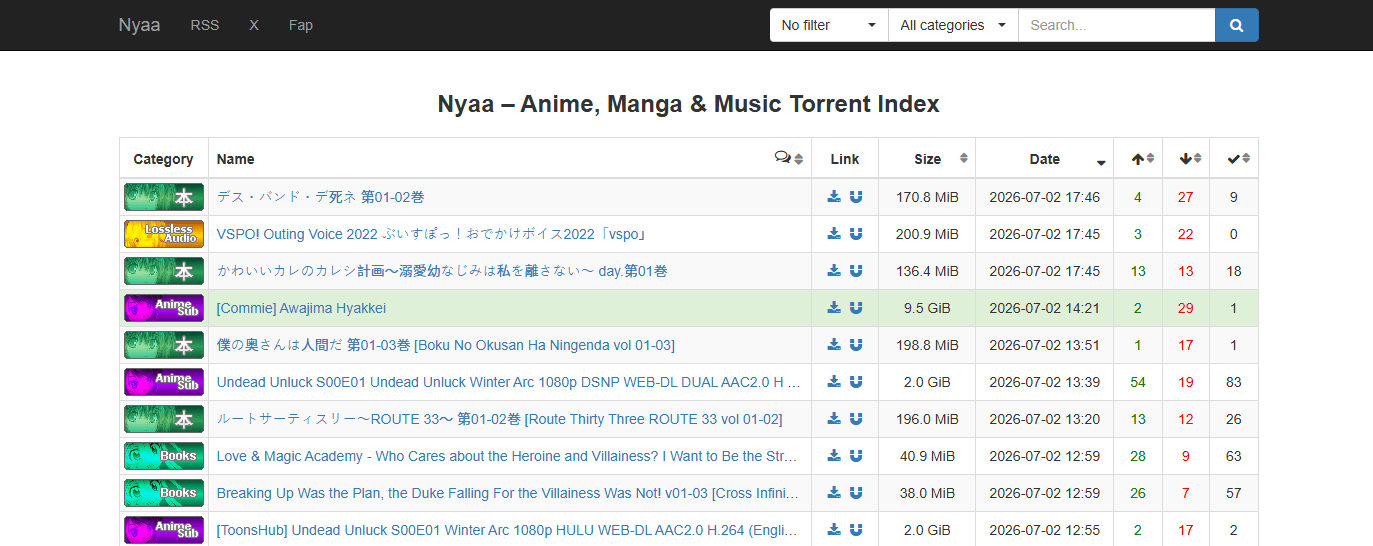Download torrent for Breaking Up Was the Plan
This screenshot has height=546, width=1373.
tap(834, 493)
